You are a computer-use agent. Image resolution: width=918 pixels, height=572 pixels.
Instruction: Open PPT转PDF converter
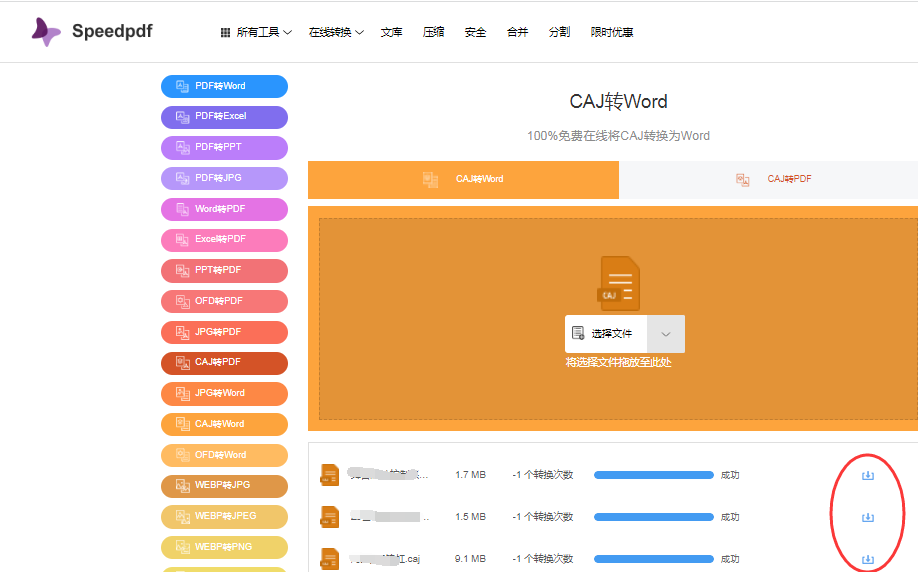(224, 270)
